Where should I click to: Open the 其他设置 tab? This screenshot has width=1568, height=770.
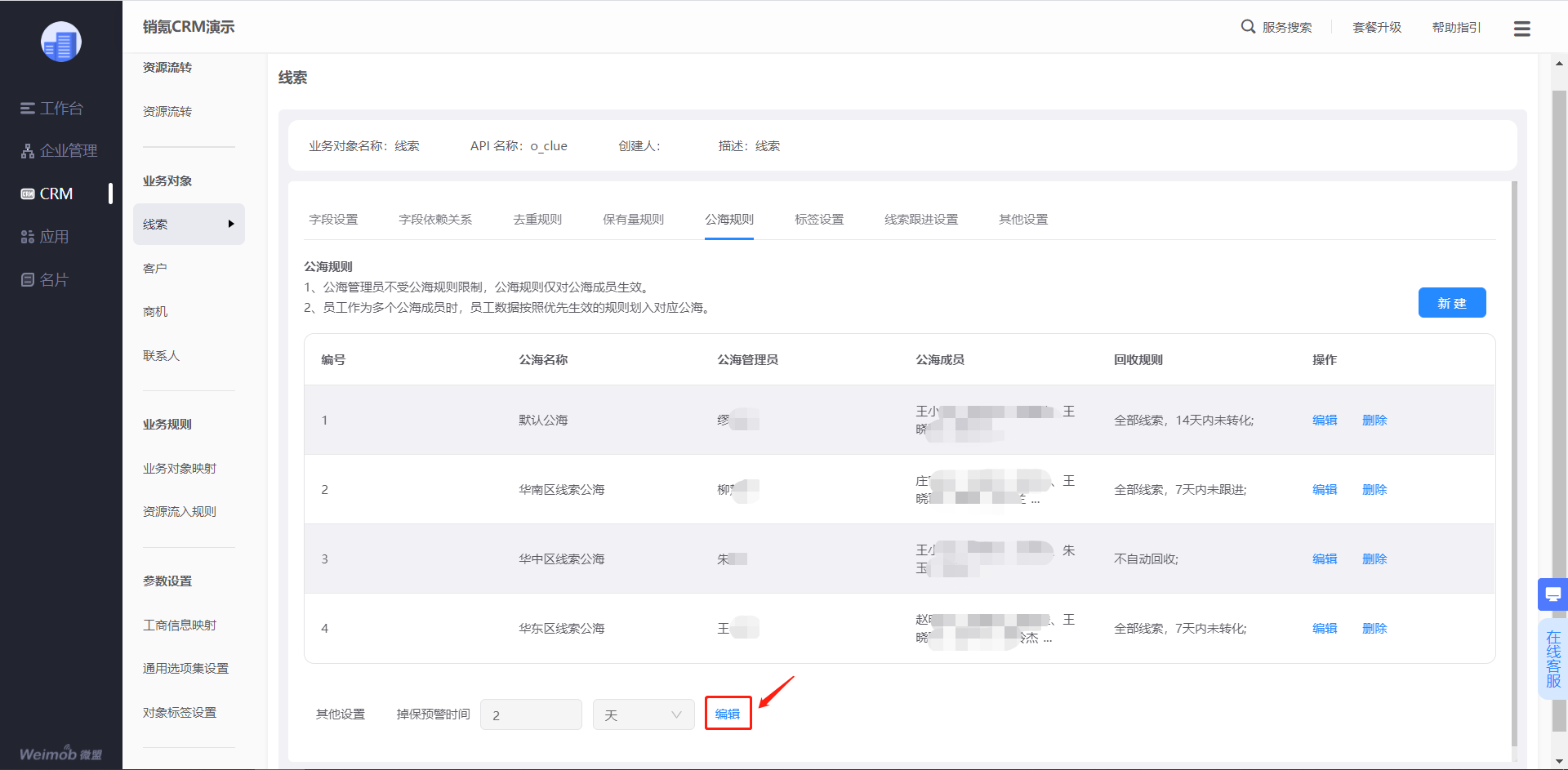coord(1023,219)
